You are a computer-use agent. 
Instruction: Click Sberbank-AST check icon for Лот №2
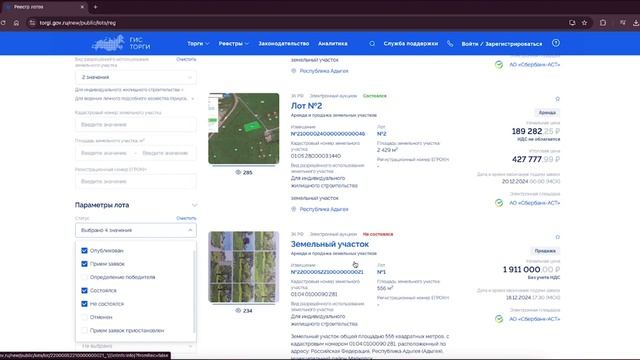click(x=499, y=203)
